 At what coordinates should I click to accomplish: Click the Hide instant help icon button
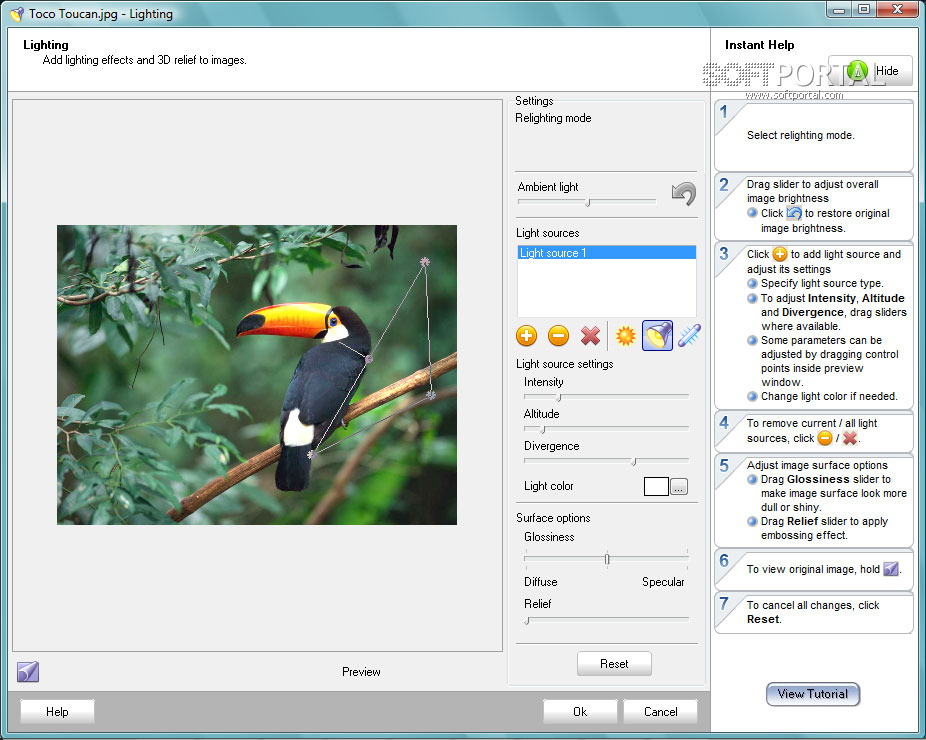tap(872, 71)
